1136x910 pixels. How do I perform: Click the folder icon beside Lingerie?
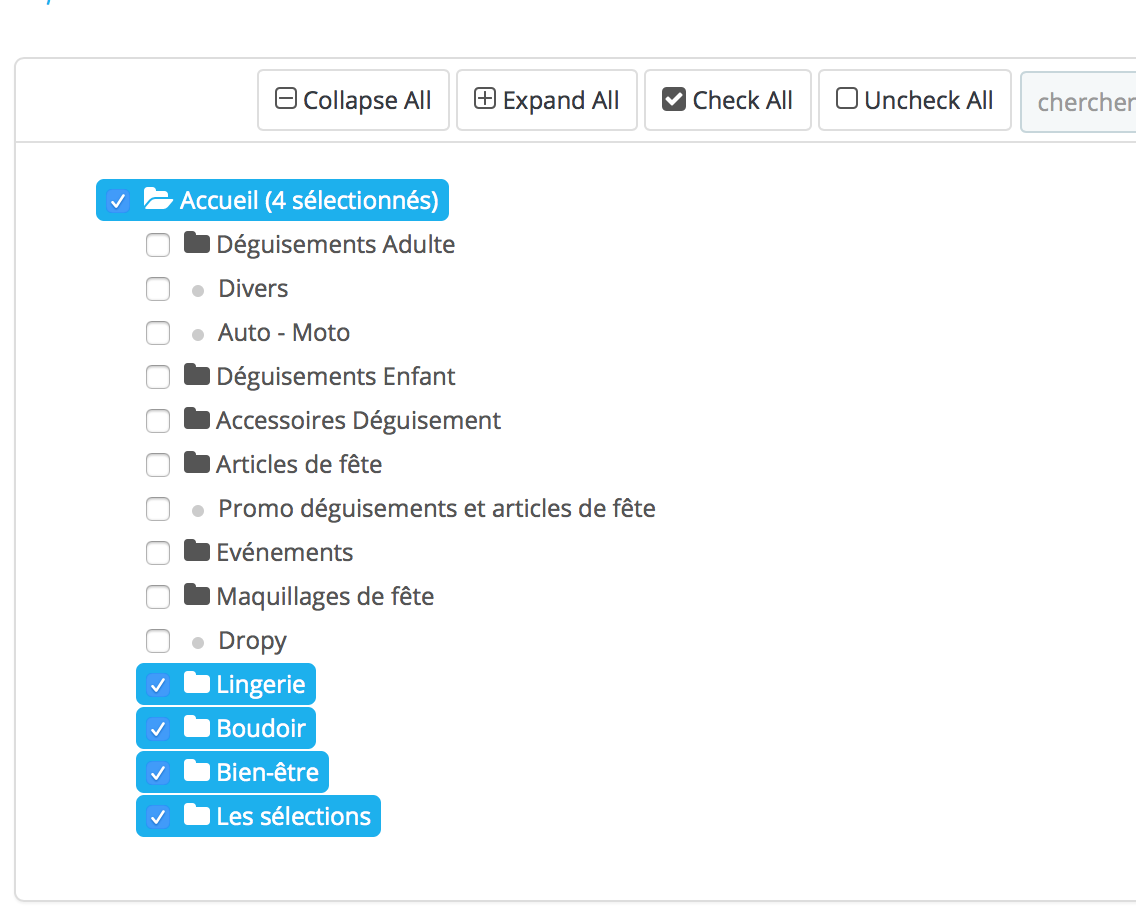[x=197, y=683]
